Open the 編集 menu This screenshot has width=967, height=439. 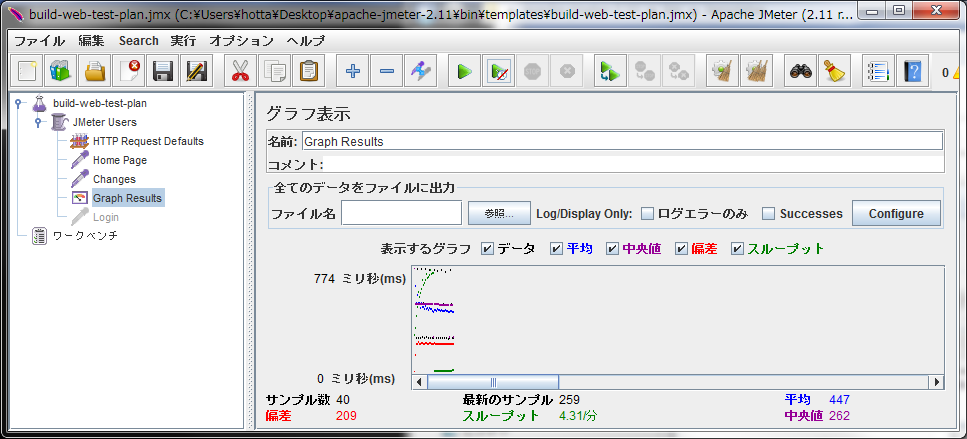coord(91,41)
